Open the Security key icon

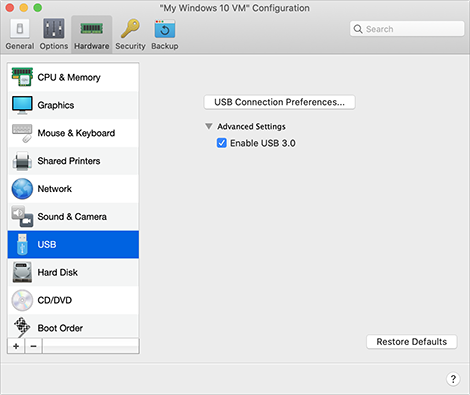pos(130,29)
